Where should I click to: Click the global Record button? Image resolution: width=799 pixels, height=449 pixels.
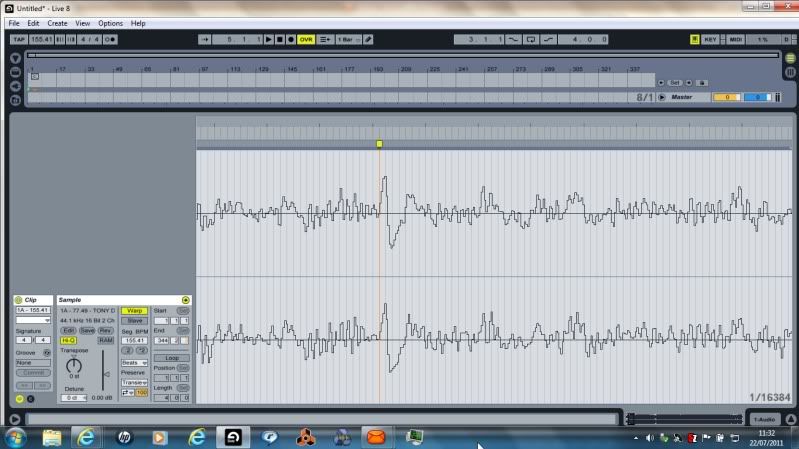291,39
